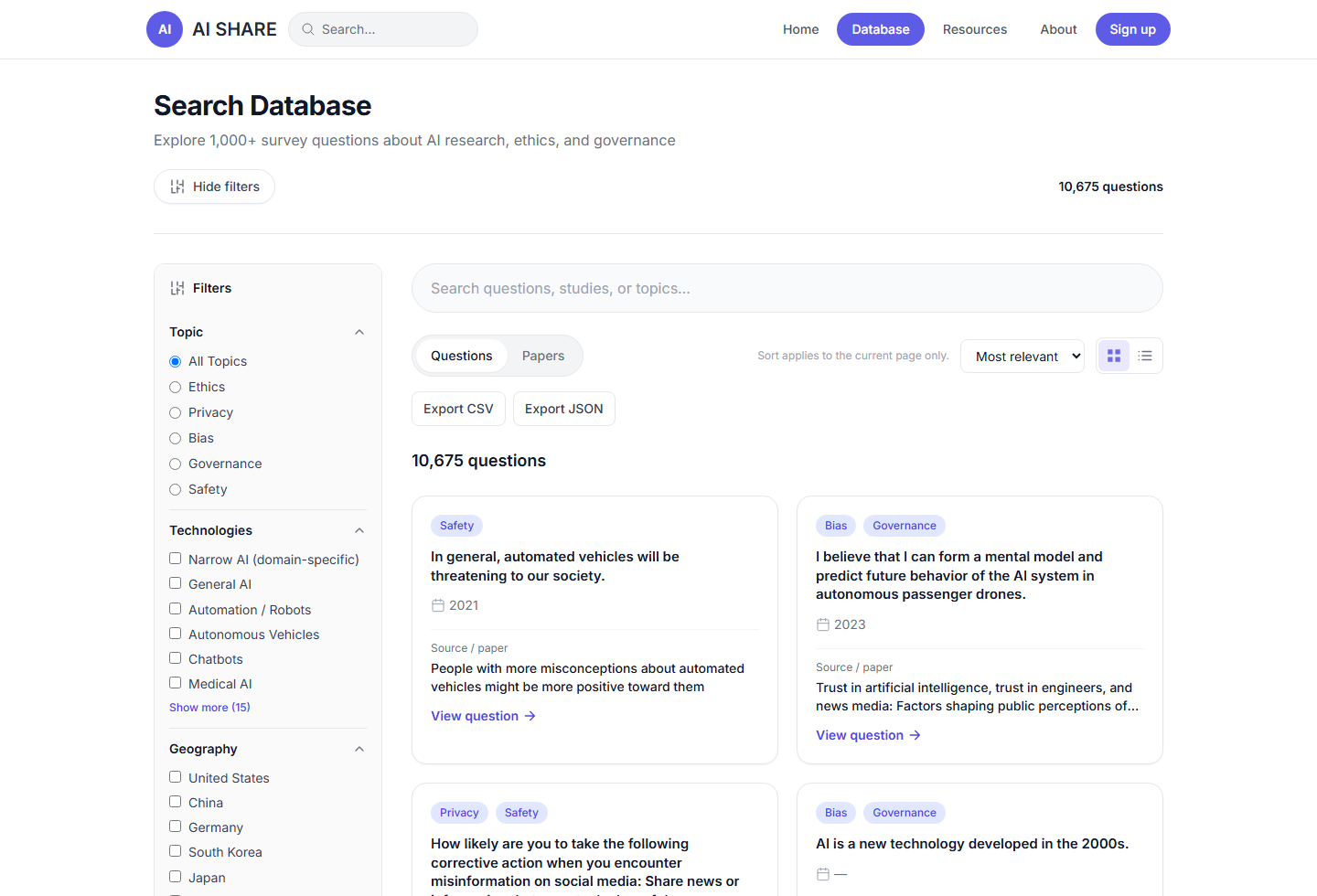Click the Database nav item
The height and width of the screenshot is (896, 1317).
(881, 29)
